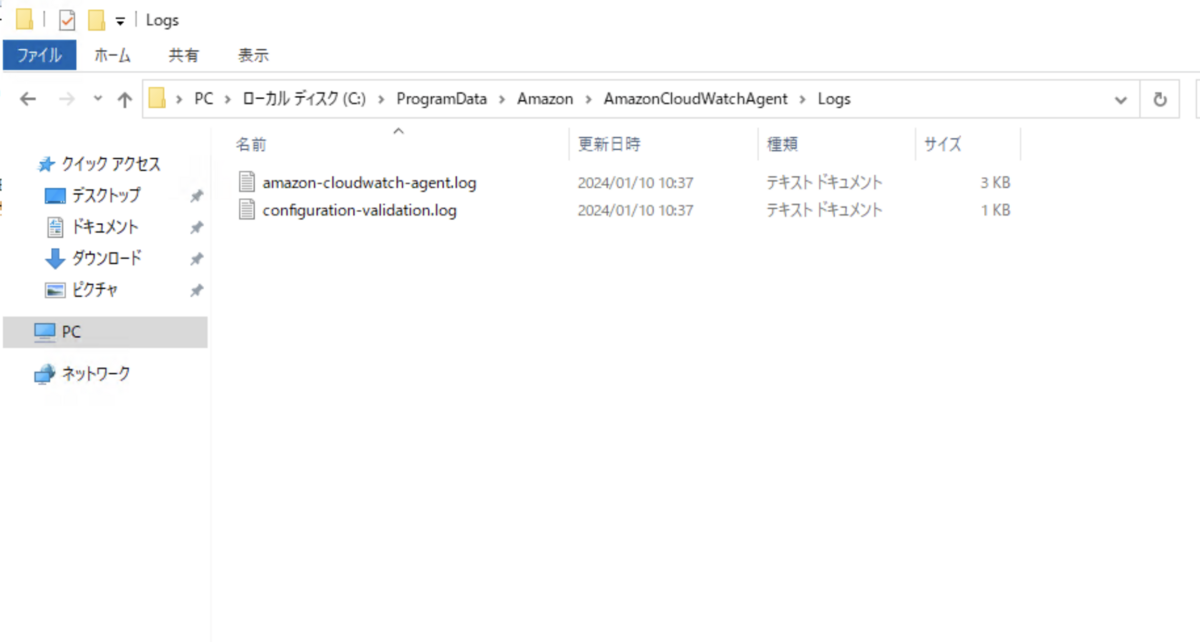Click the pin icon next to ピクチャ
The height and width of the screenshot is (642, 1200).
(197, 291)
